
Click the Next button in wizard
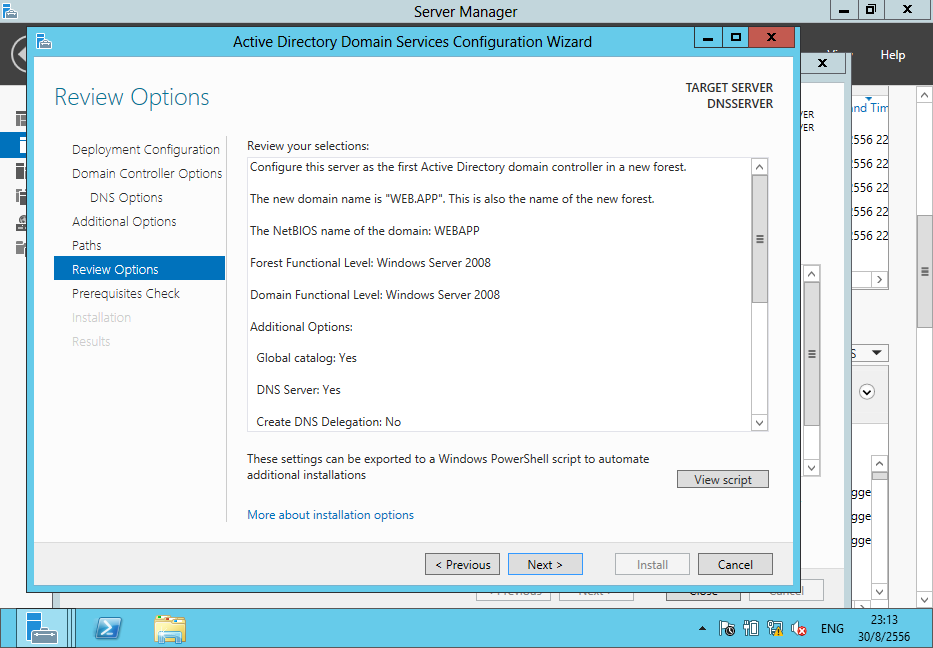pos(544,564)
